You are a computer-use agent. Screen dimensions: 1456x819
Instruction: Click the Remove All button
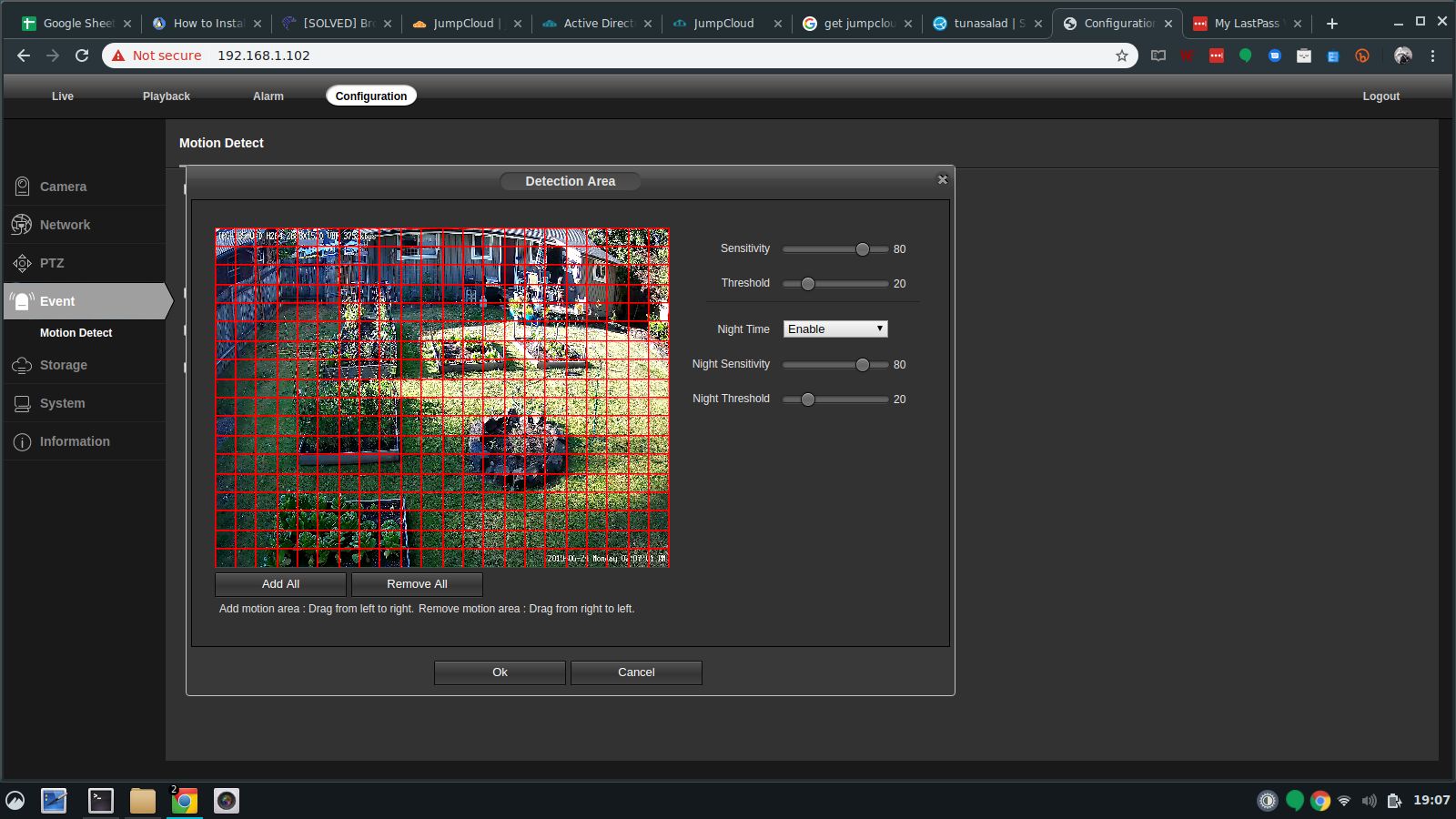417,584
